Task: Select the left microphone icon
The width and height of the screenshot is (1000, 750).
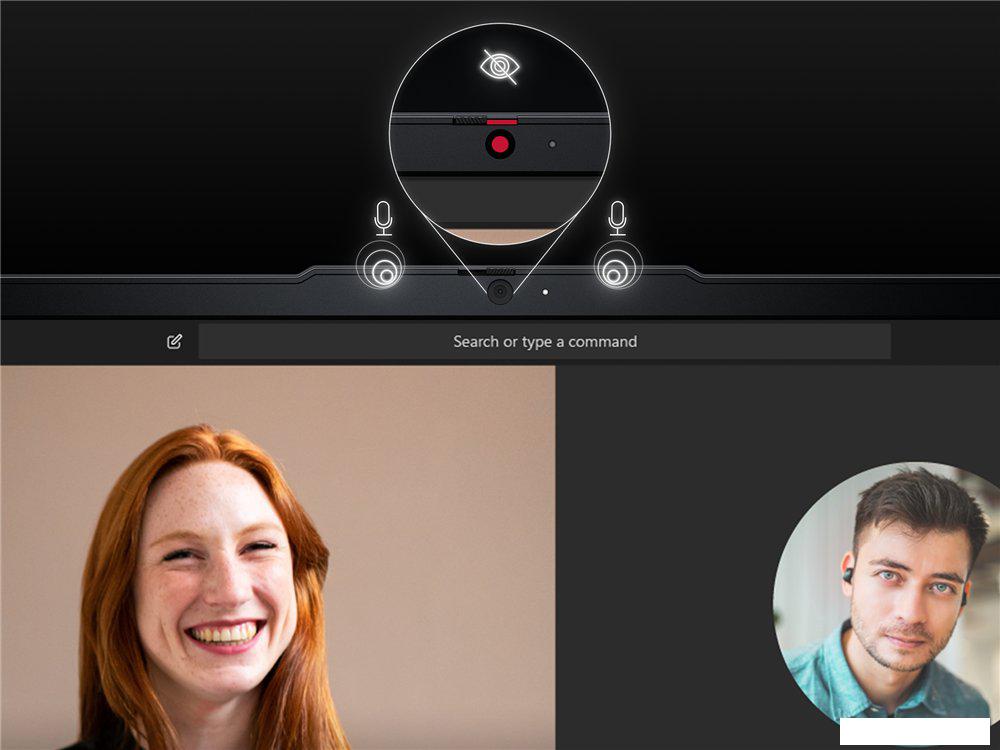Action: 383,218
